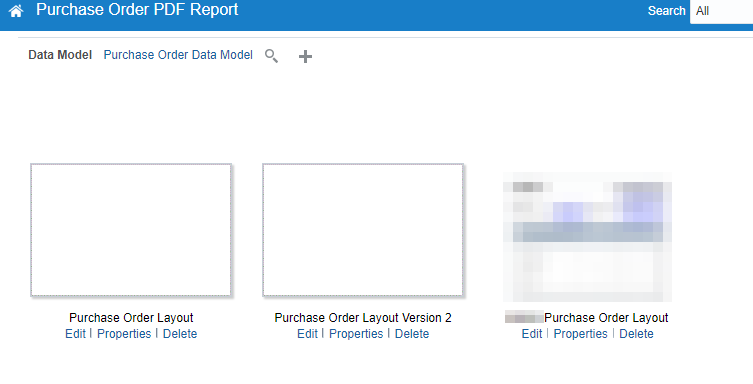Image resolution: width=753 pixels, height=384 pixels.
Task: Edit Purchase Order Layout Version 2
Action: coord(307,334)
